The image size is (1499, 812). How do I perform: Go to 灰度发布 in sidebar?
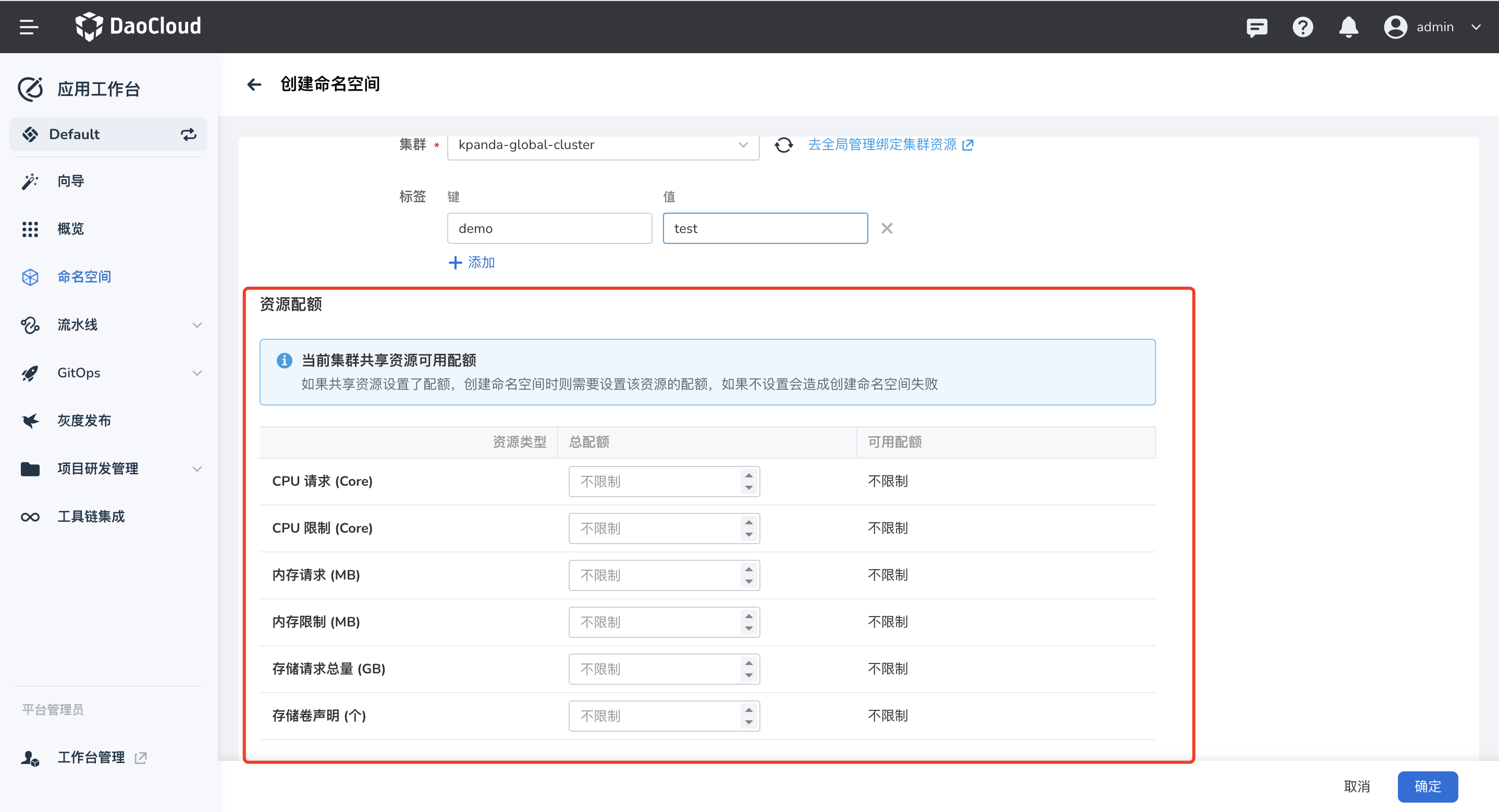[84, 421]
